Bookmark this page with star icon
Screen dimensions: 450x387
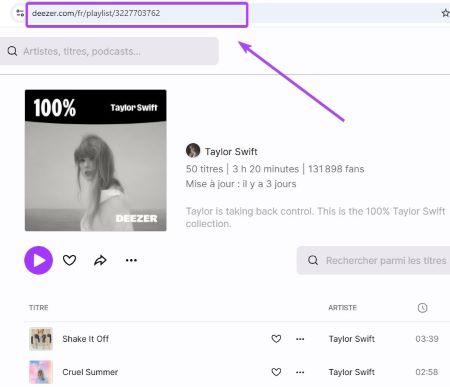[445, 13]
